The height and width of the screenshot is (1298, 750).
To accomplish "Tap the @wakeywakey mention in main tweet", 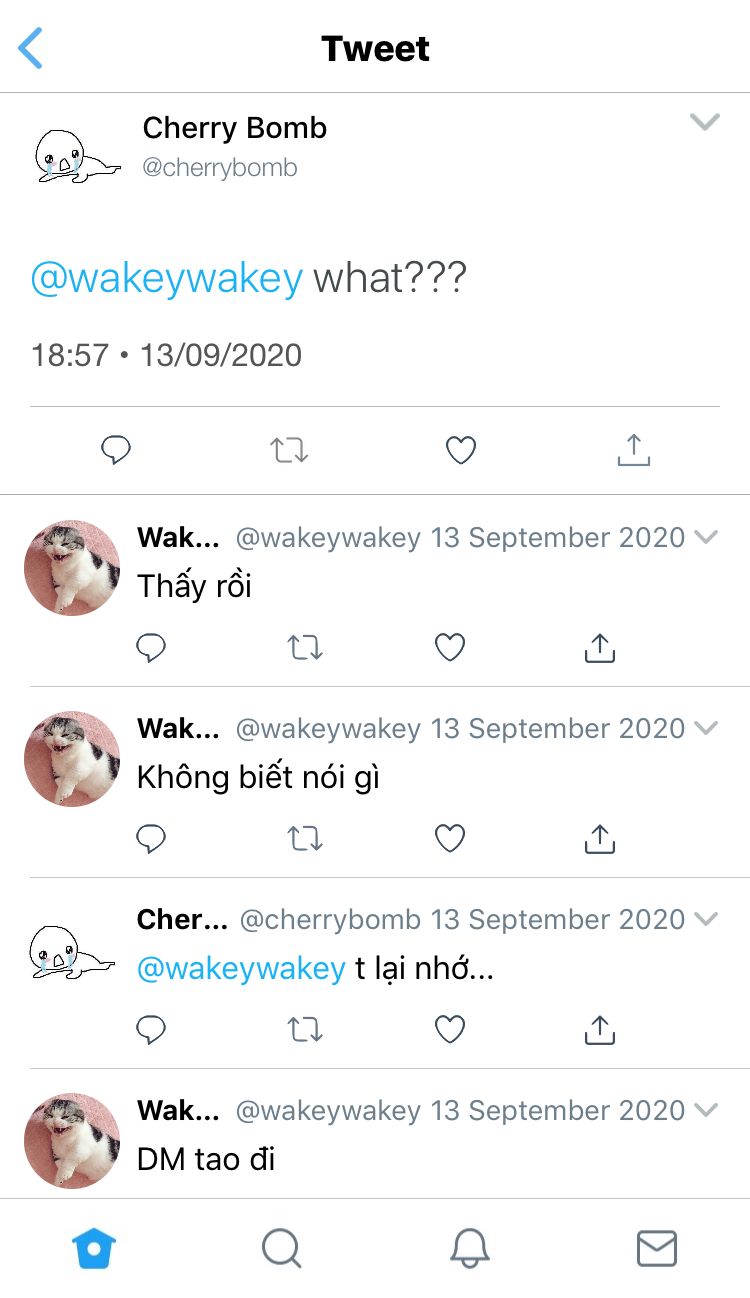I will [x=166, y=278].
